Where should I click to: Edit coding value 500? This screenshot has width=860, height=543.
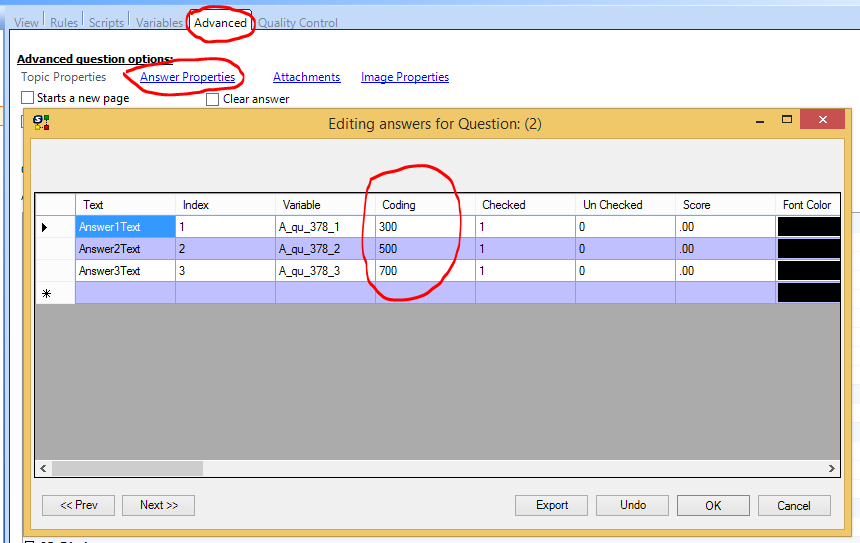click(x=425, y=248)
